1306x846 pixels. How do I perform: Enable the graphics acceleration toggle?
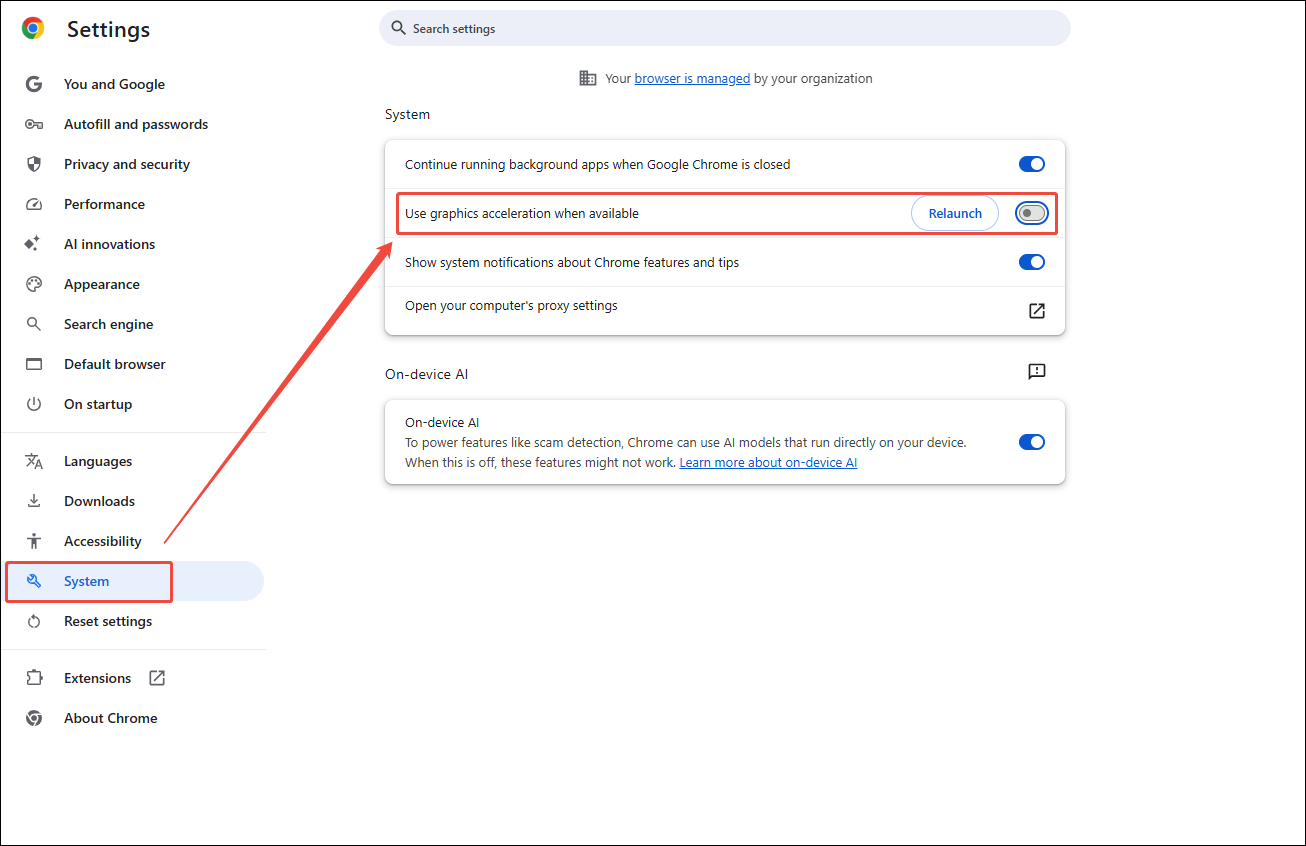click(1032, 213)
